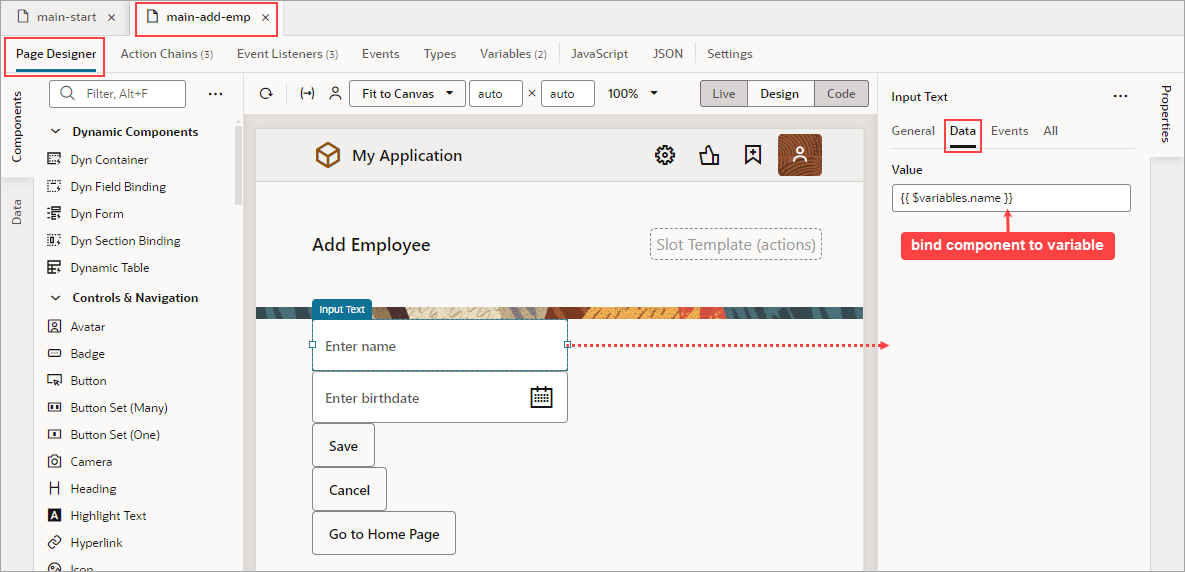Open the Settings tab
1185x572 pixels.
click(x=730, y=54)
